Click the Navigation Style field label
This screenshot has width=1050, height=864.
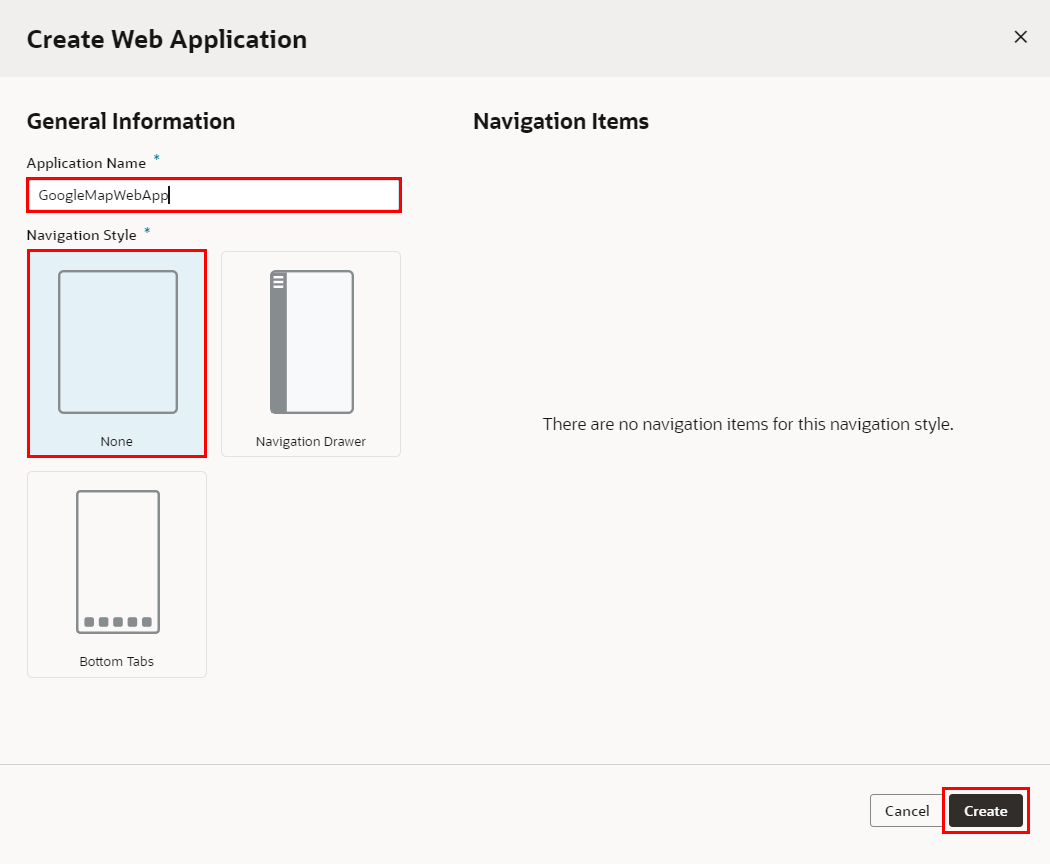click(x=81, y=235)
